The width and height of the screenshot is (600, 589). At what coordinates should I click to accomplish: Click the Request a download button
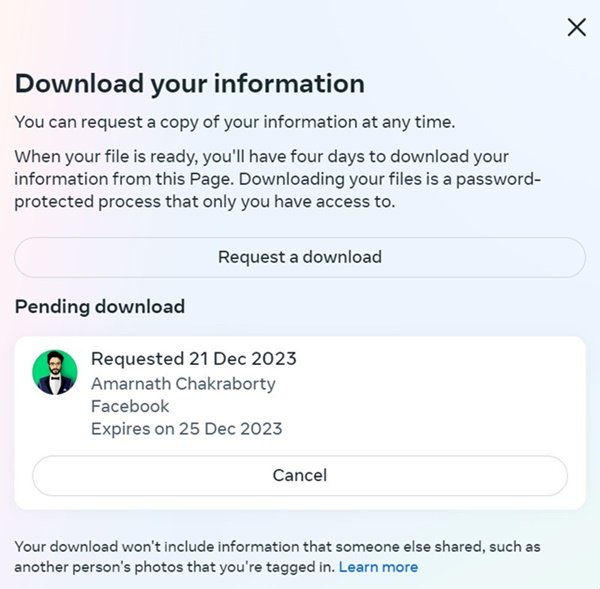point(300,257)
